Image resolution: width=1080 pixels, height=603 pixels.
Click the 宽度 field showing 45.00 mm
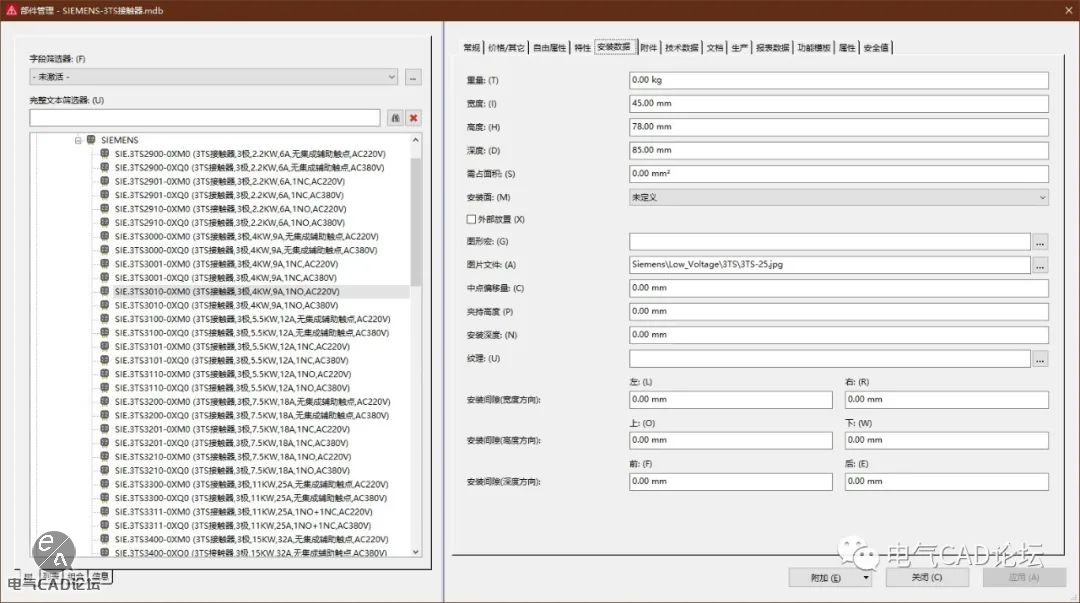click(838, 104)
